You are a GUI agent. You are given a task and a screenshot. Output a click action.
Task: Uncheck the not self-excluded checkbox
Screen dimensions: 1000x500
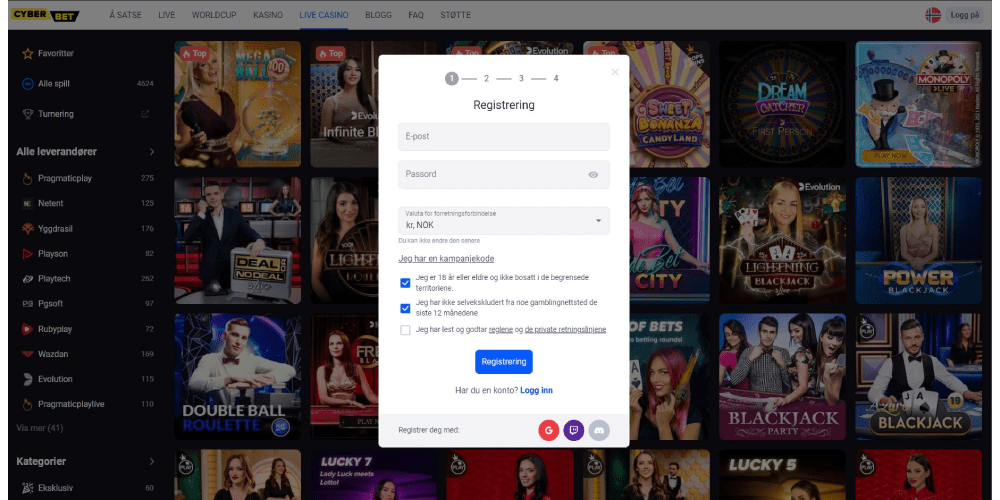(405, 308)
